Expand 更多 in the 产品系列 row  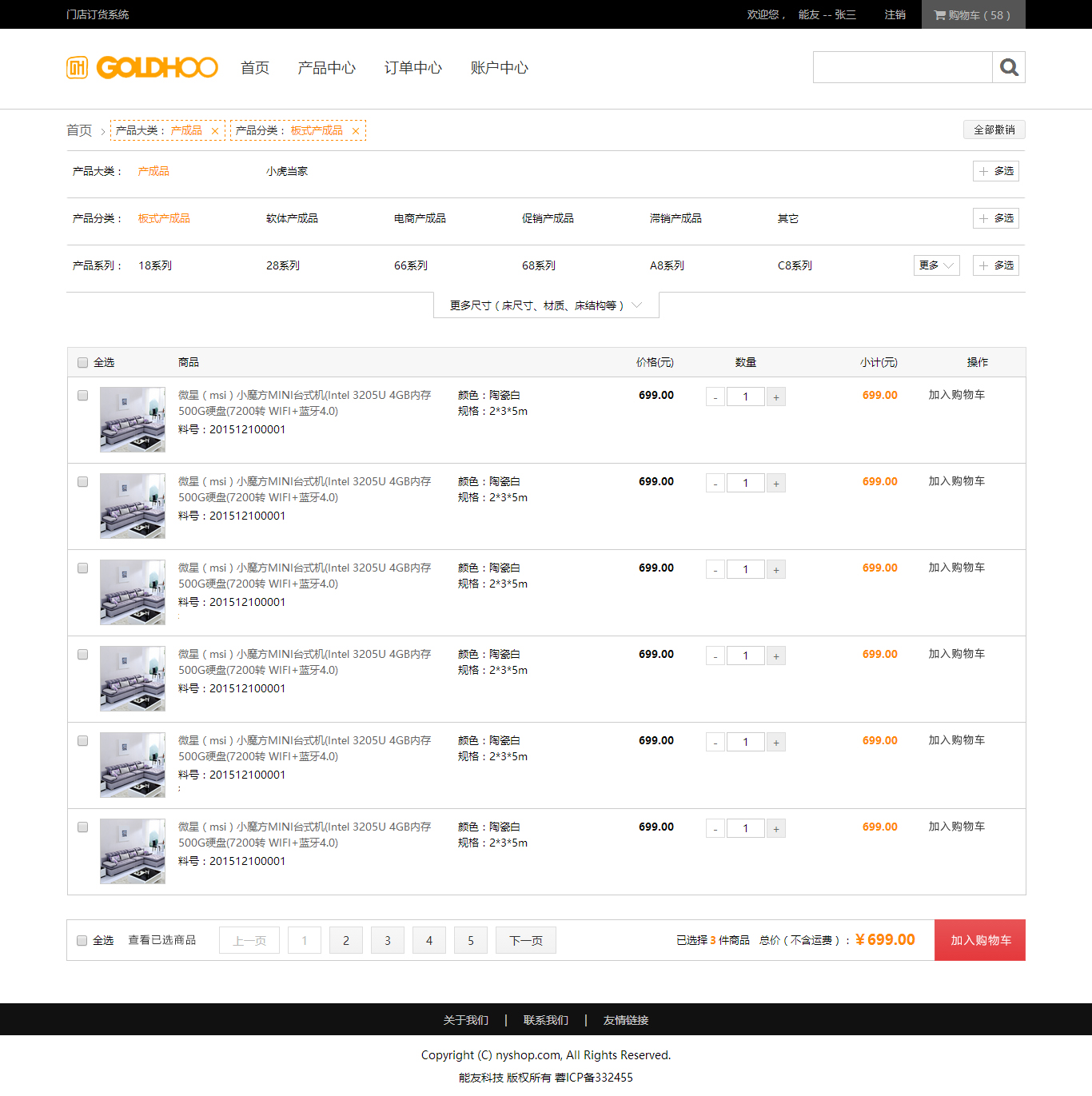pyautogui.click(x=936, y=265)
